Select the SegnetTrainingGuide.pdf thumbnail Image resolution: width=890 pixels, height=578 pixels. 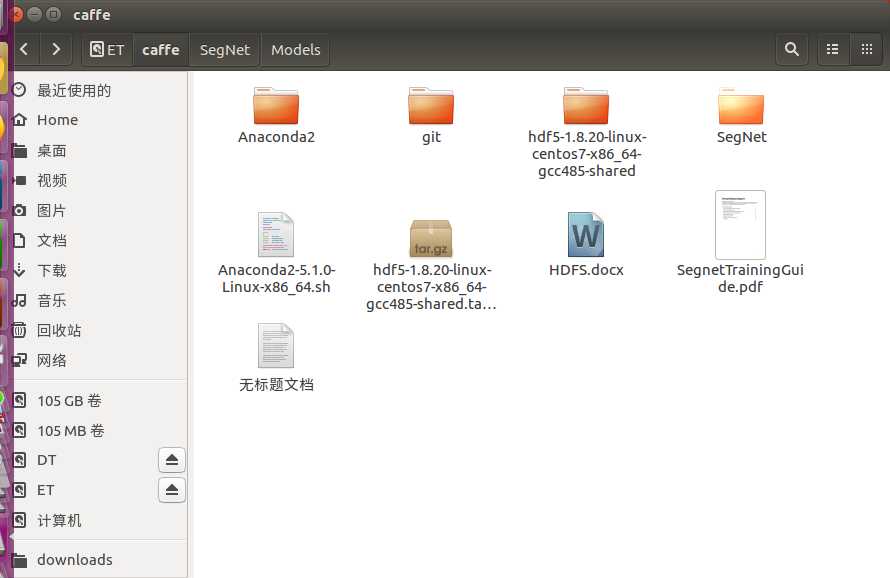741,225
